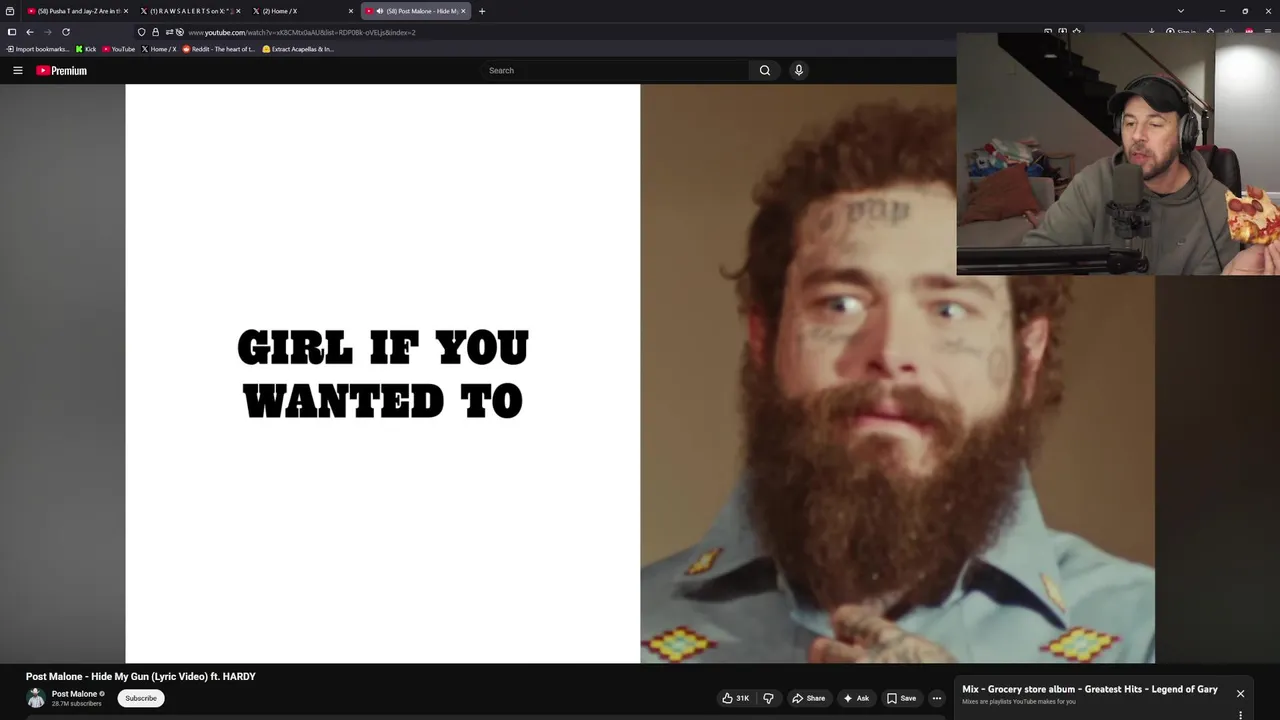The image size is (1280, 720).
Task: Share the Post Malone video
Action: click(x=808, y=698)
